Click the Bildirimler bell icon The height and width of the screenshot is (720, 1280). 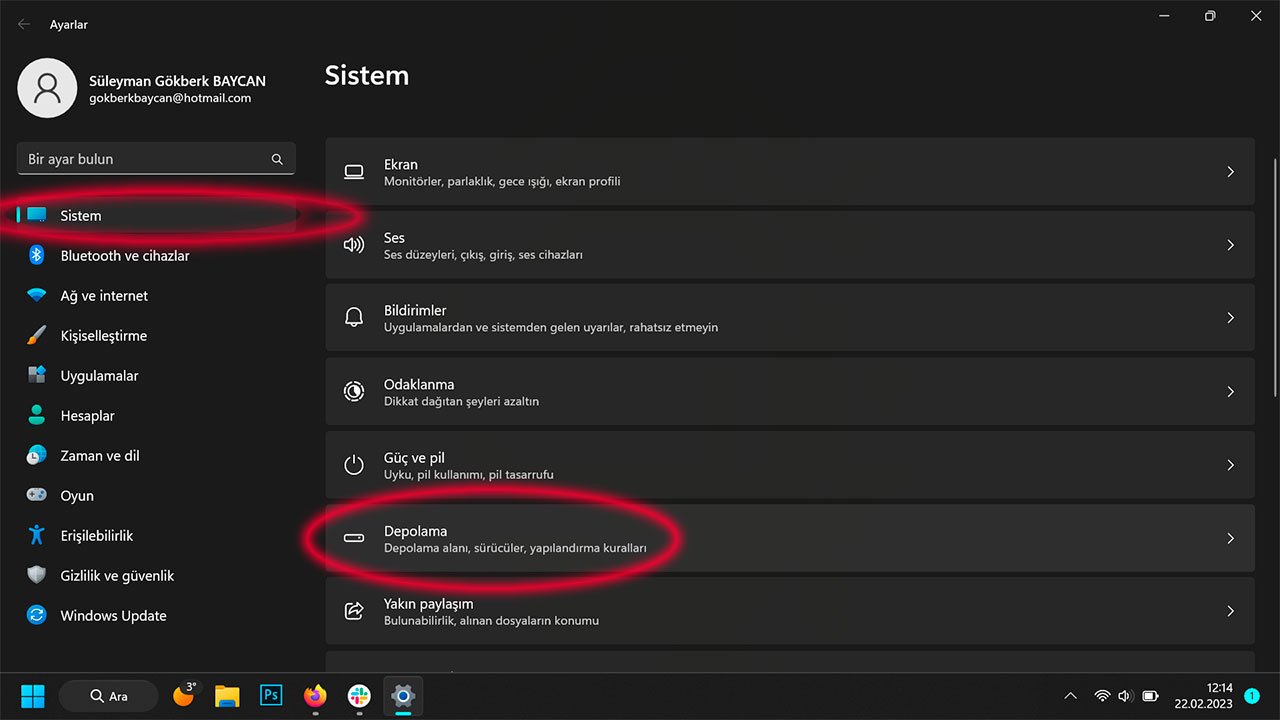[x=354, y=318]
